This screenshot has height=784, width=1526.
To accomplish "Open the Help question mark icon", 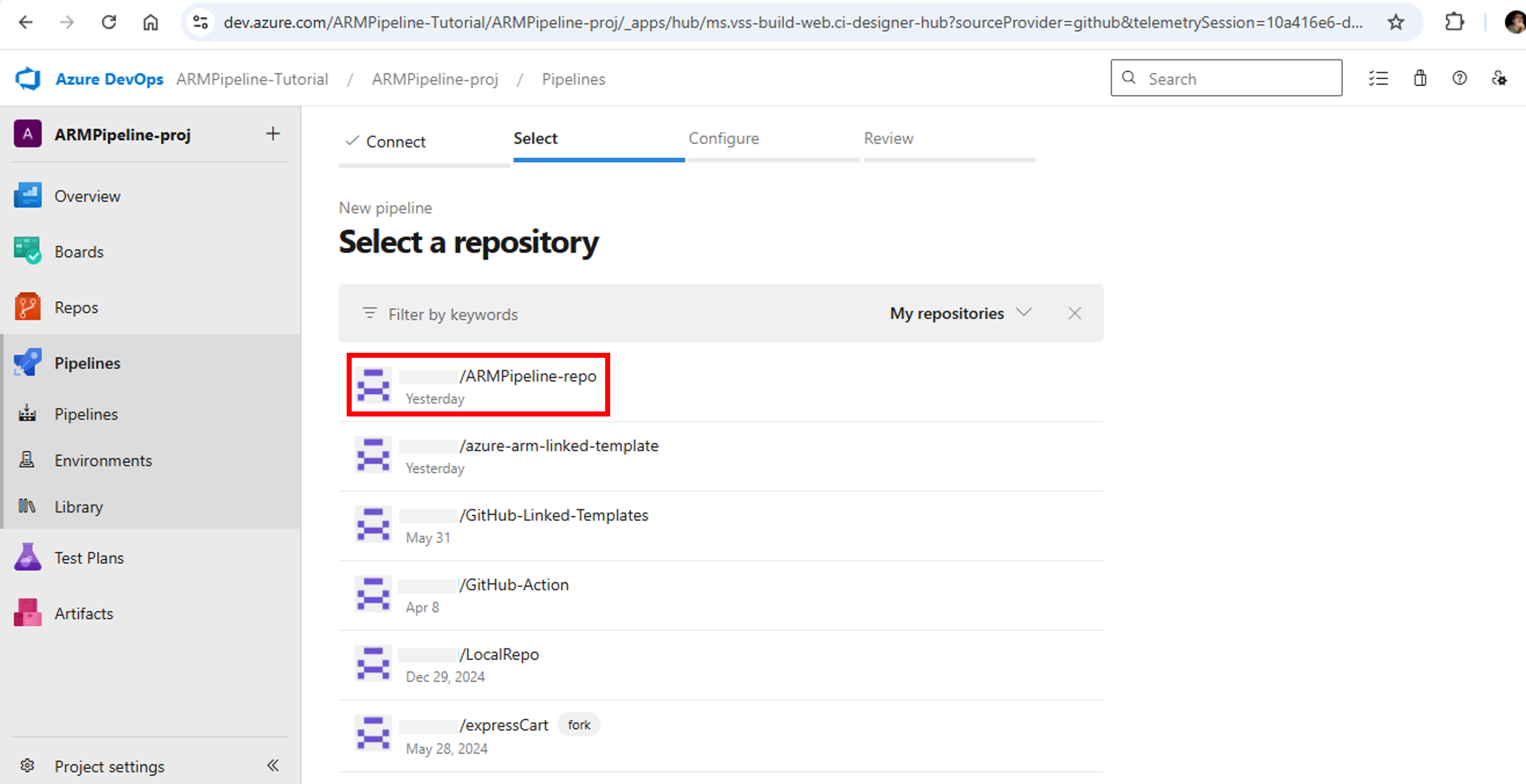I will (1459, 78).
